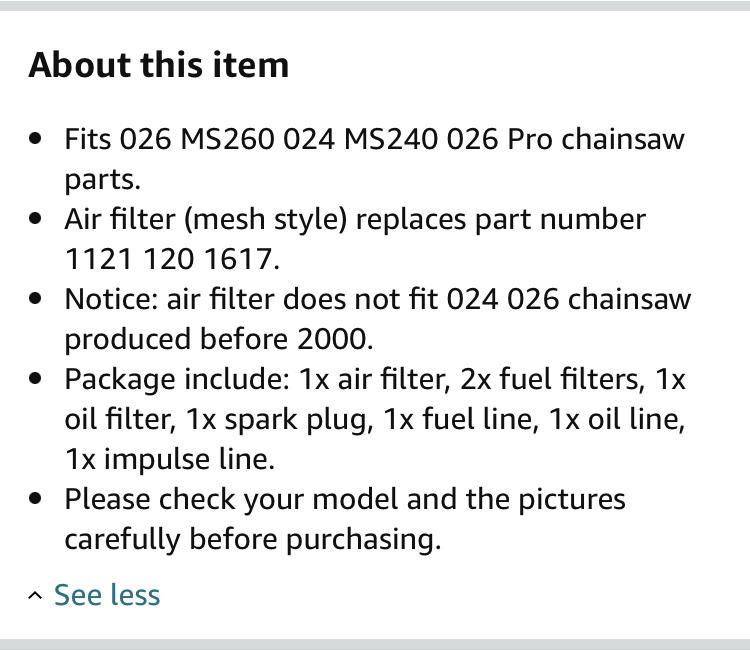Click the Notice: air filter does not fit line

point(378,299)
